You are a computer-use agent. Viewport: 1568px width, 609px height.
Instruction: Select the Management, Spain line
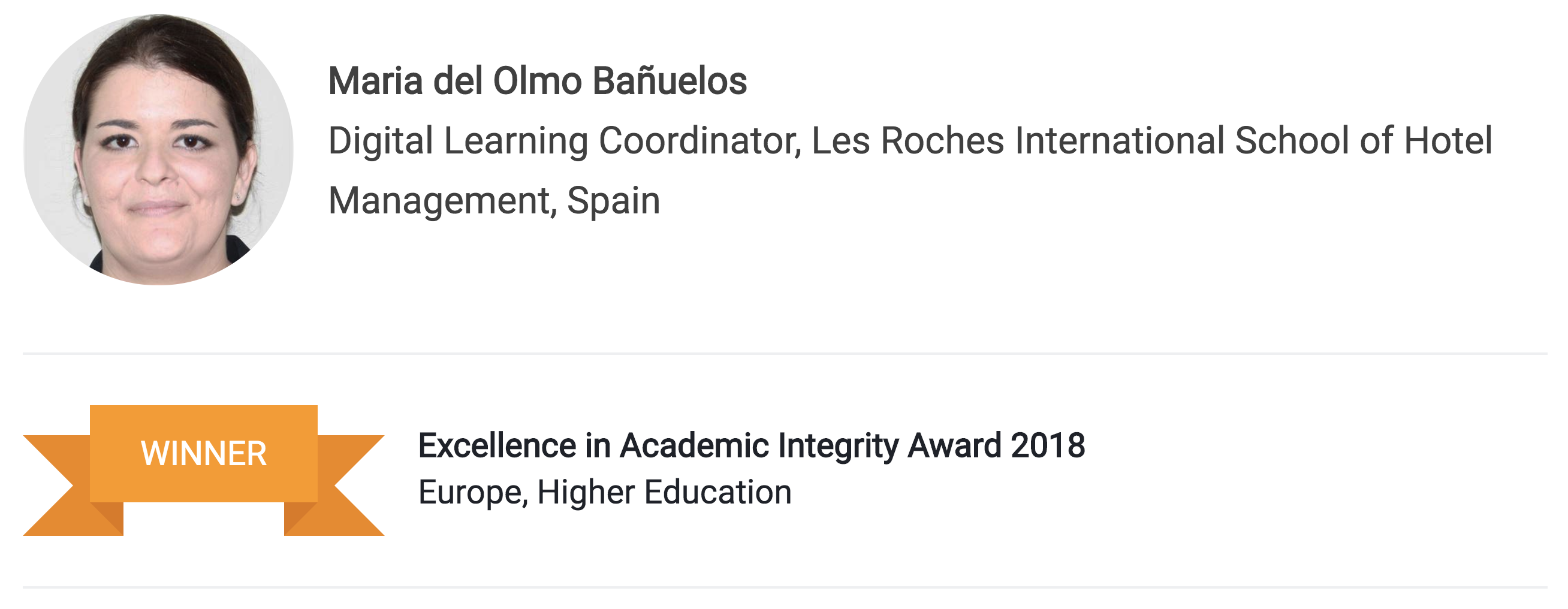click(x=494, y=201)
